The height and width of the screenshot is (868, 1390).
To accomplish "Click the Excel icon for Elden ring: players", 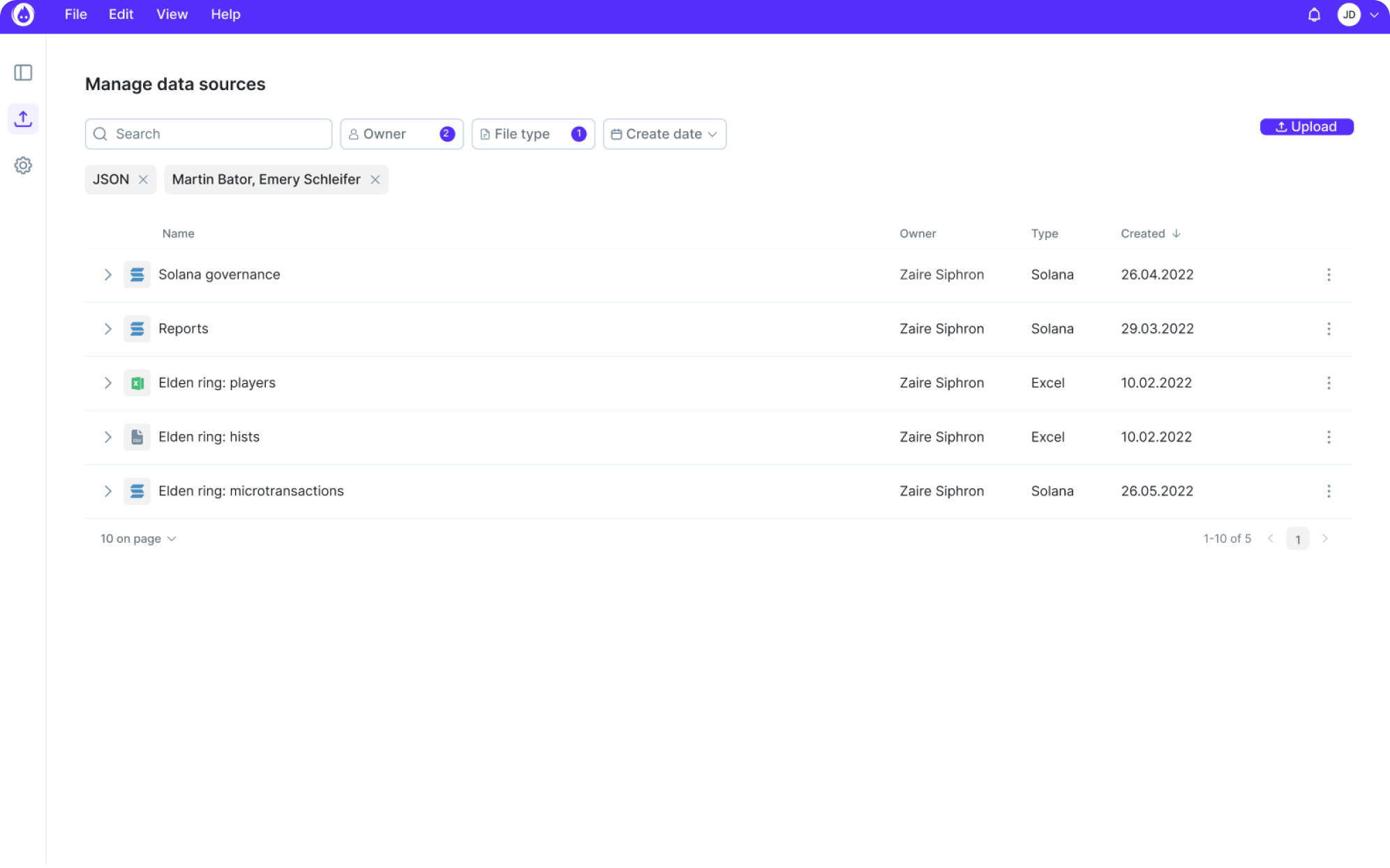I will click(x=137, y=382).
